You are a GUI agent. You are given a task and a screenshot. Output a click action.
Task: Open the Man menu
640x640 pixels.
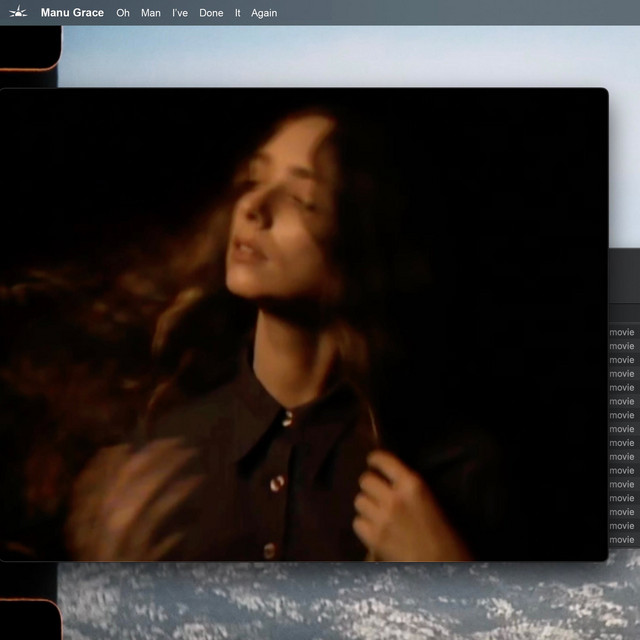[151, 13]
